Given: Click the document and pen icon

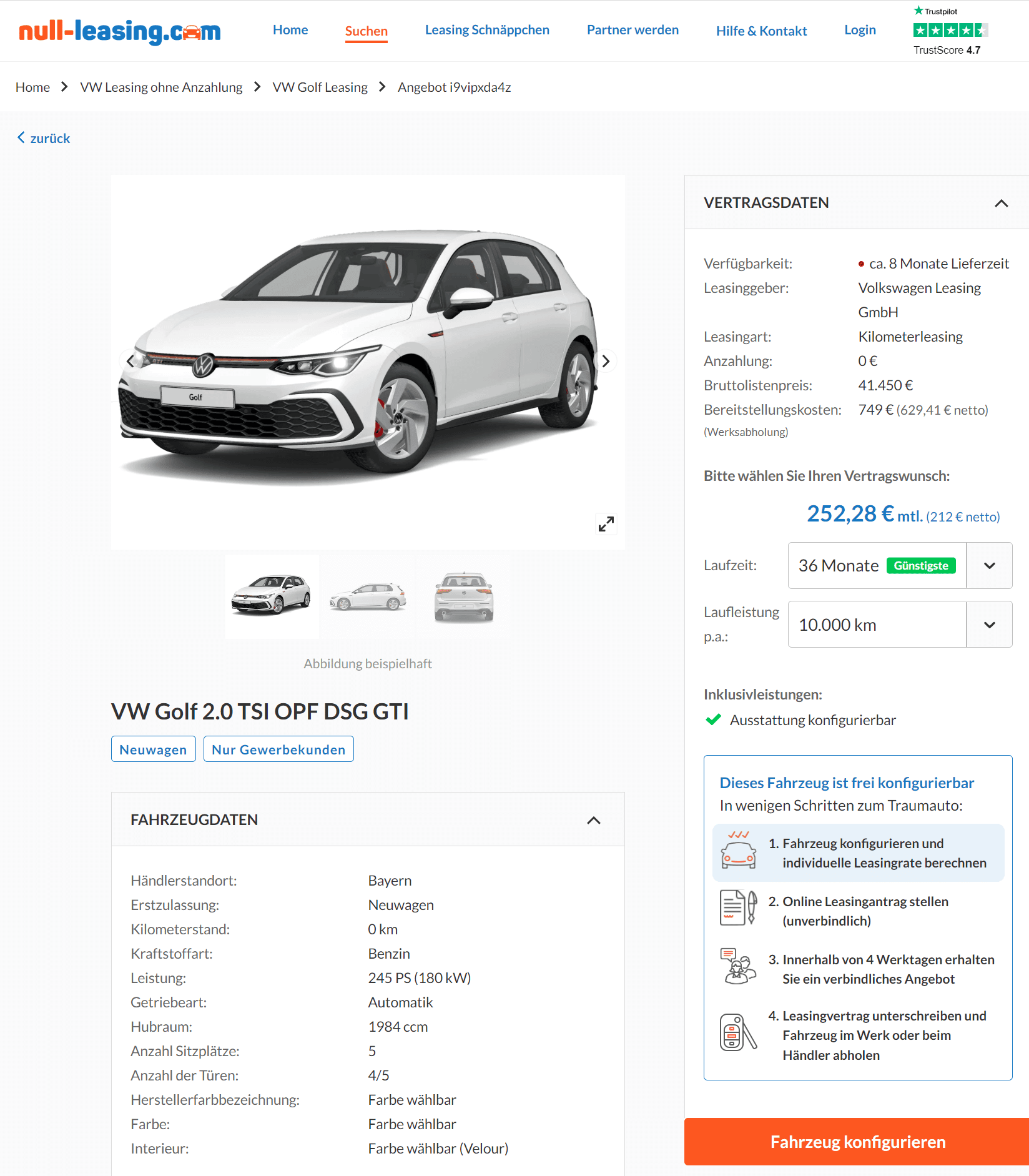Looking at the screenshot, I should pos(739,908).
